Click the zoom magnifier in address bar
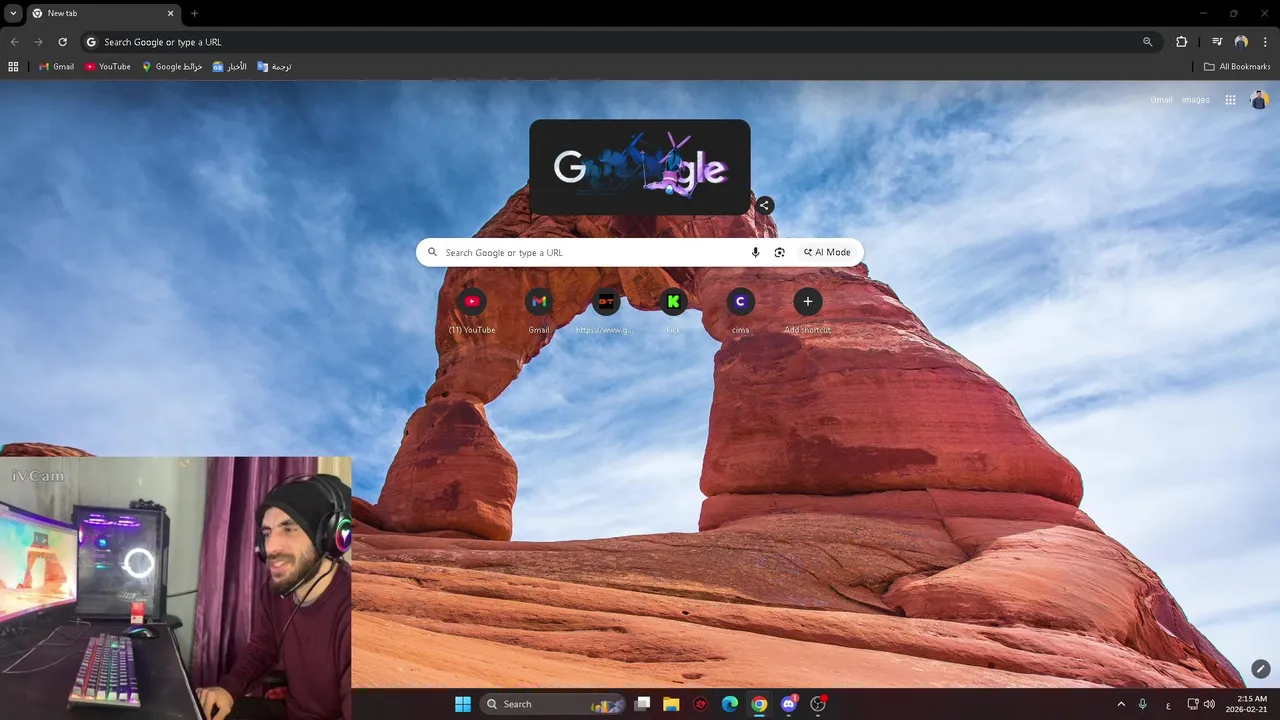 click(1147, 42)
